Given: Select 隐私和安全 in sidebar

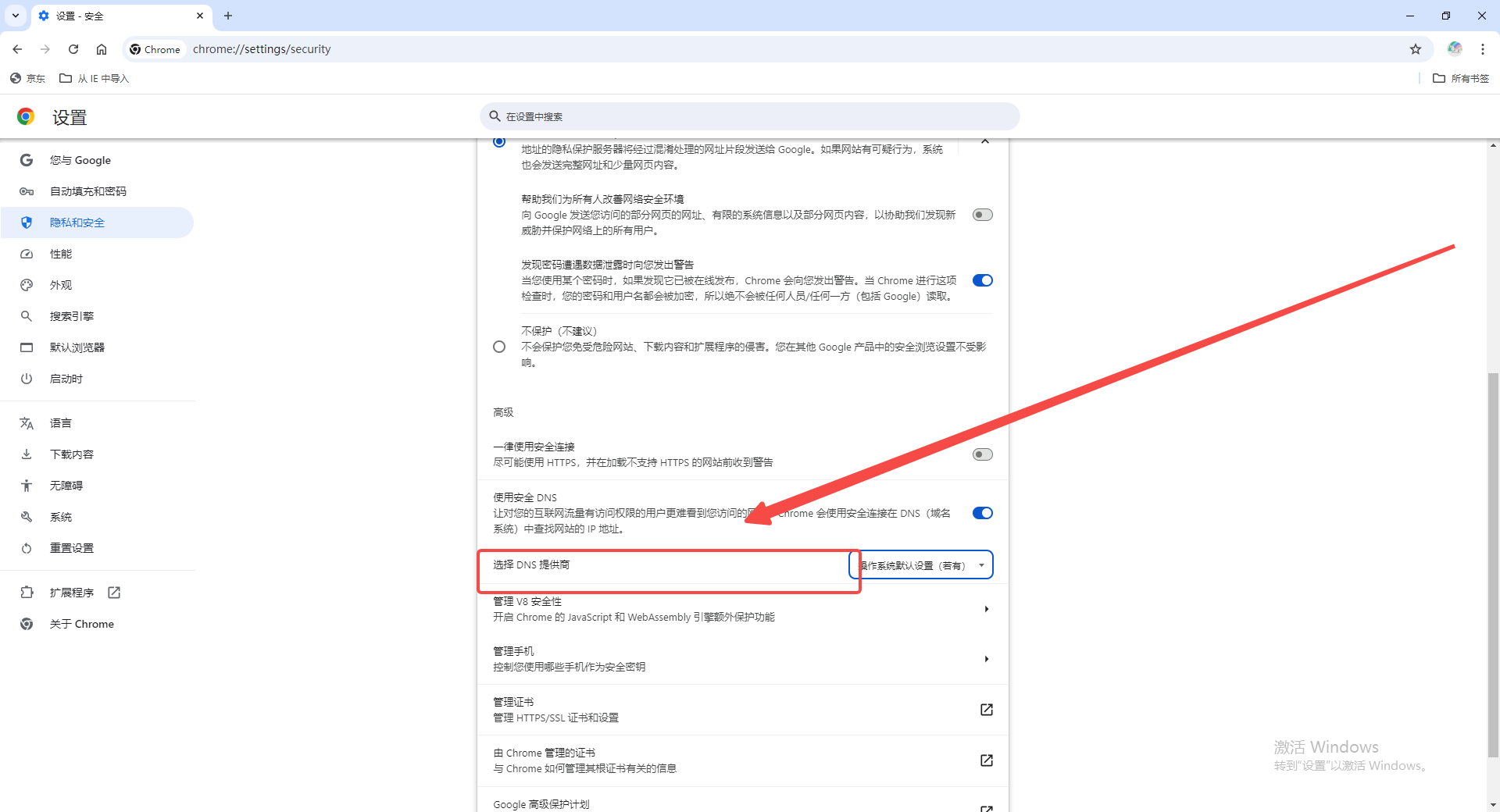Looking at the screenshot, I should point(98,223).
